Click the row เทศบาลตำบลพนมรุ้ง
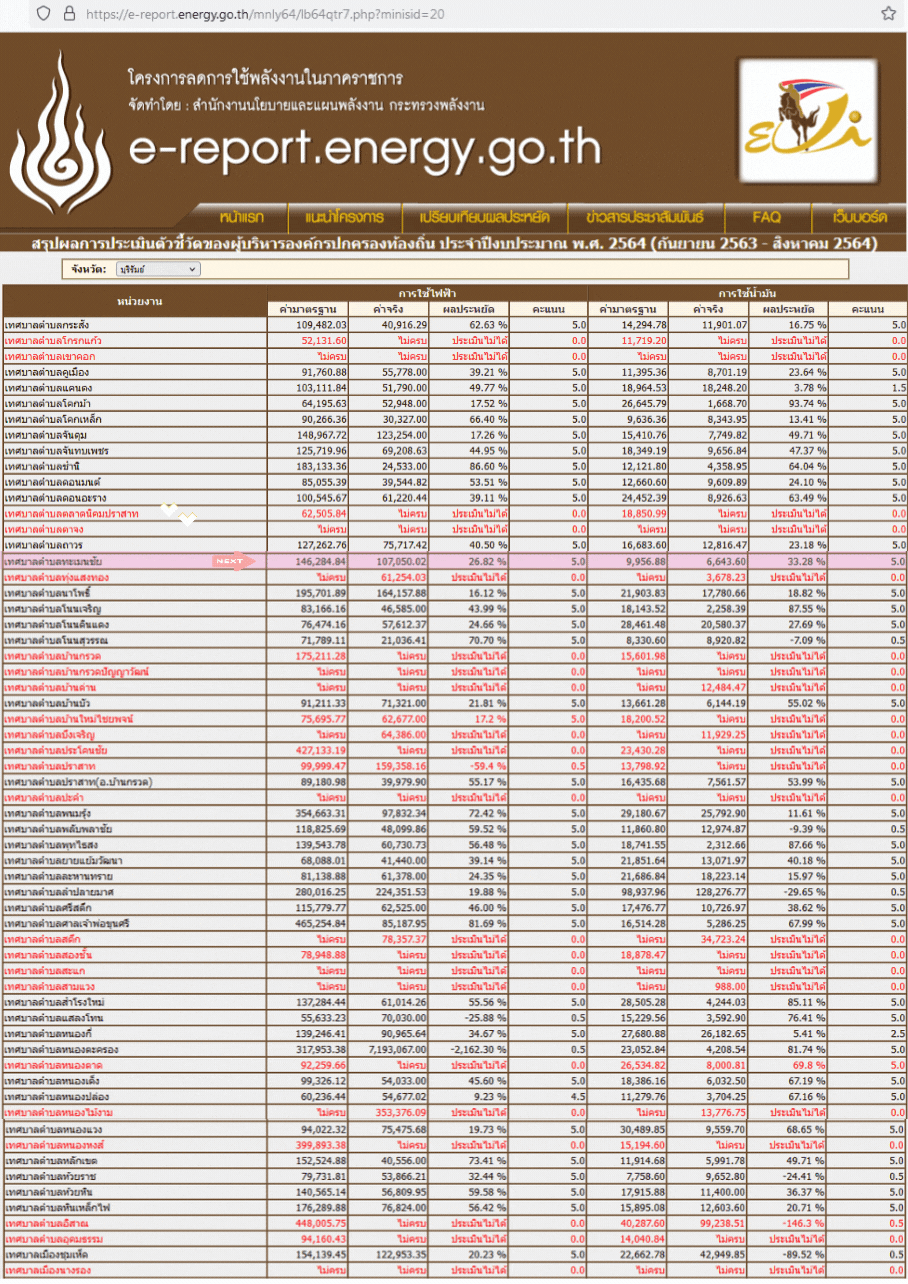Viewport: 908px width, 1284px height. (454, 813)
